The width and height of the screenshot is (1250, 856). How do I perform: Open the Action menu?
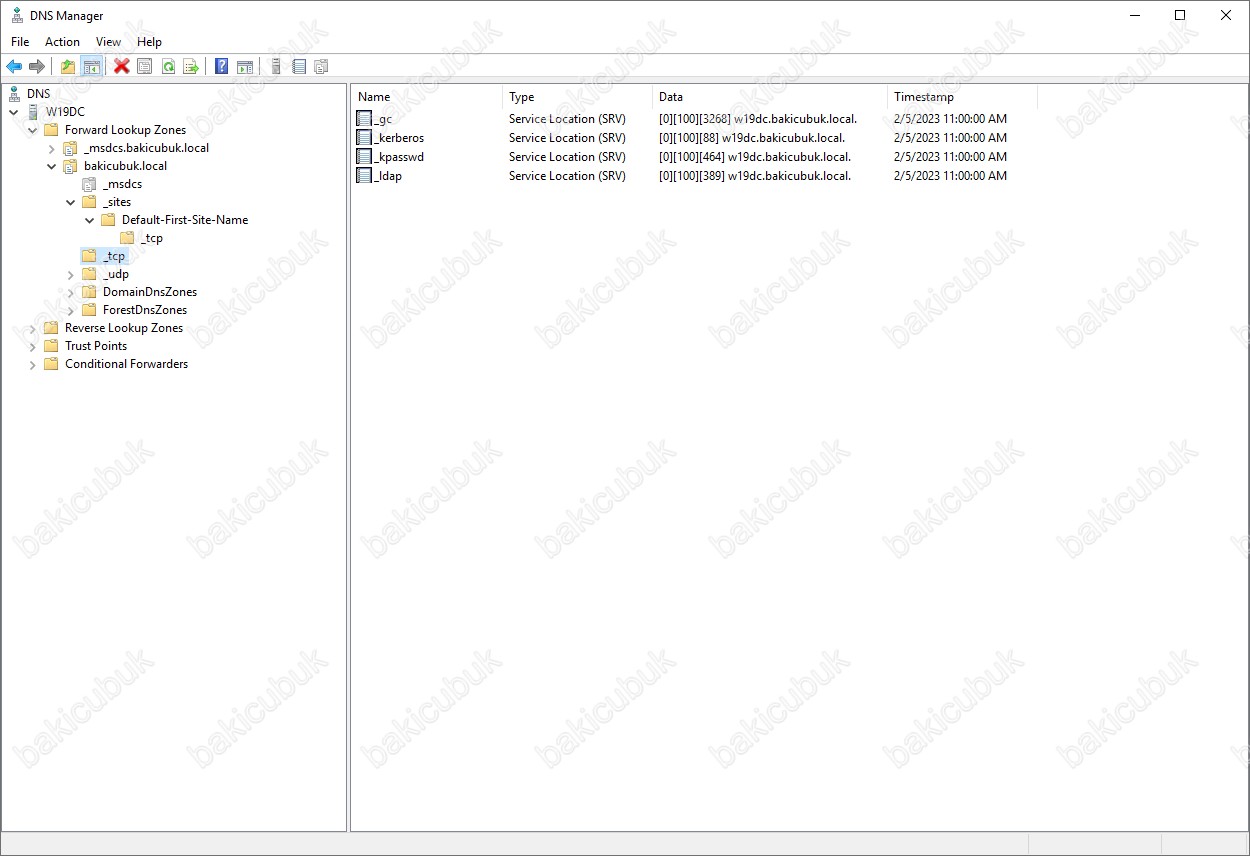point(62,42)
